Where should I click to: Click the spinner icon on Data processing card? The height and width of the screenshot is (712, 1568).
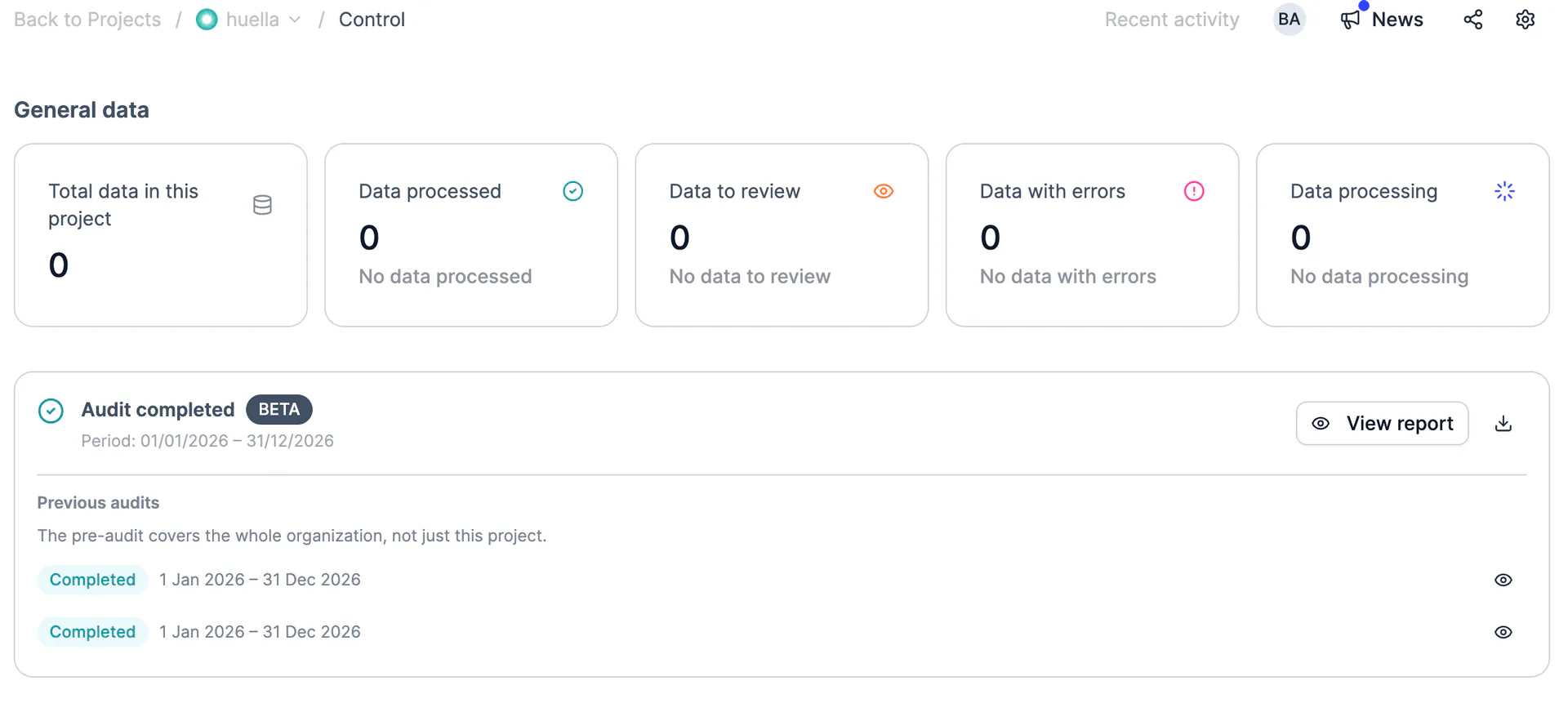point(1504,191)
